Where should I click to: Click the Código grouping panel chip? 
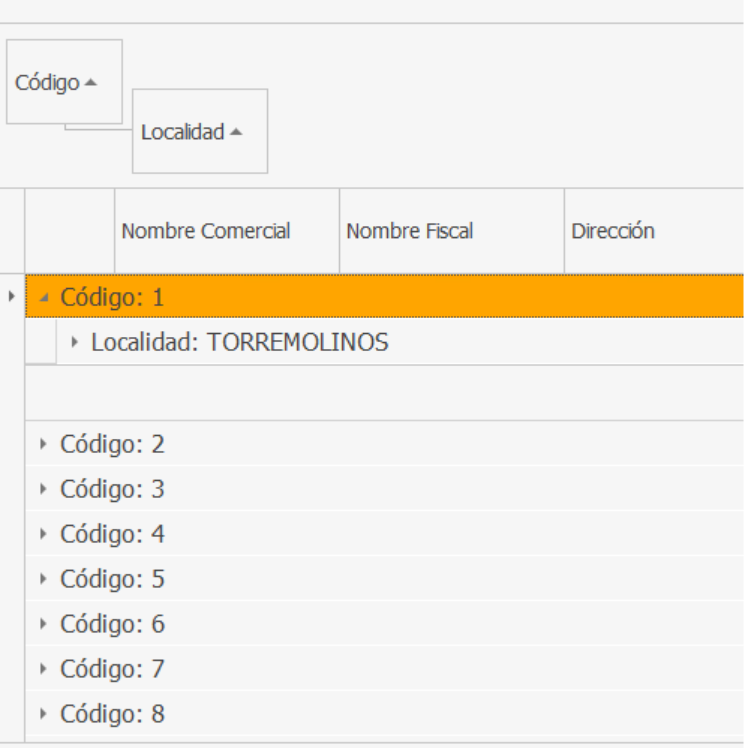coord(48,83)
